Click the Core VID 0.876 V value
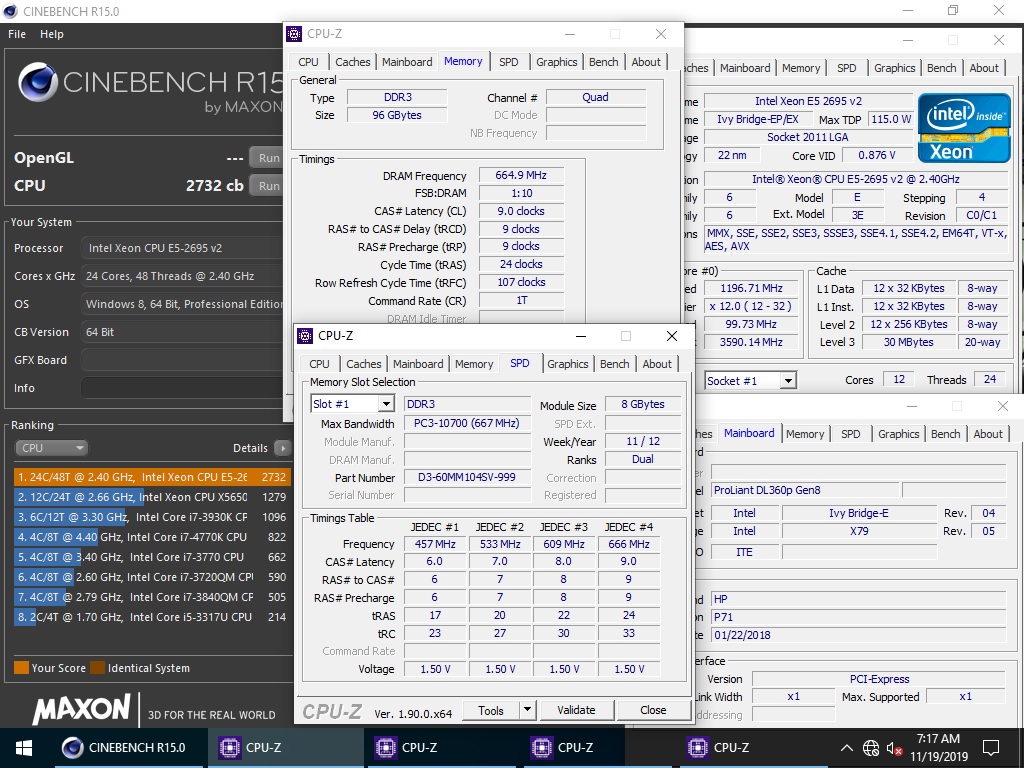This screenshot has height=768, width=1024. (876, 155)
